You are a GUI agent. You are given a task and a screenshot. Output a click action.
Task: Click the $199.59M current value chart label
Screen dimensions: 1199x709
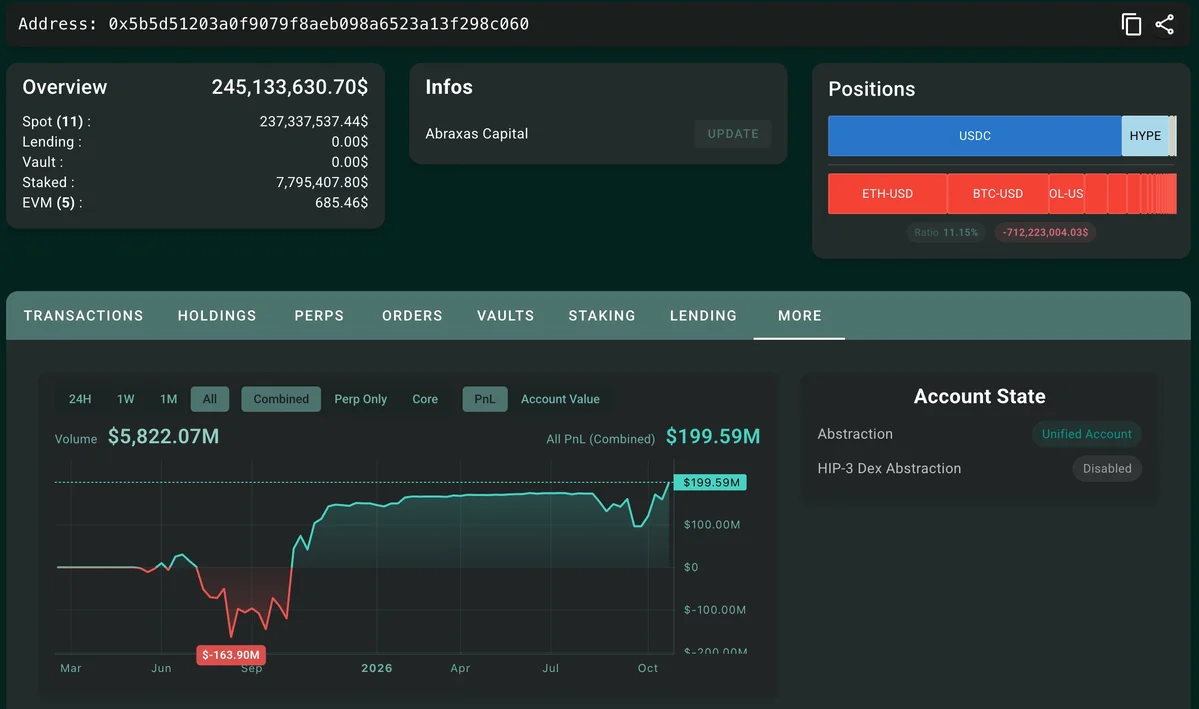(710, 483)
